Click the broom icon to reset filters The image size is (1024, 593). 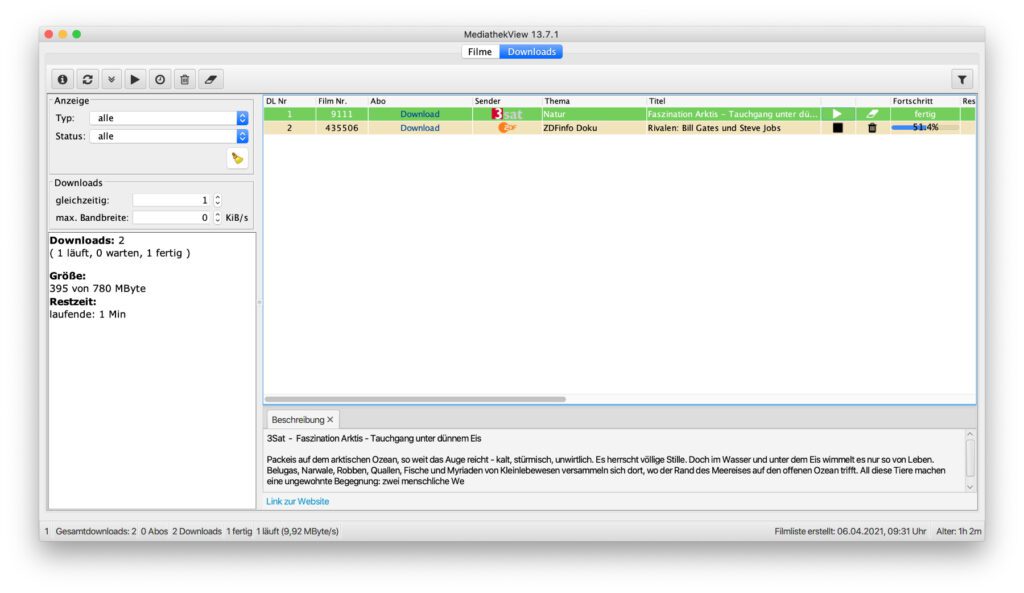pos(237,158)
